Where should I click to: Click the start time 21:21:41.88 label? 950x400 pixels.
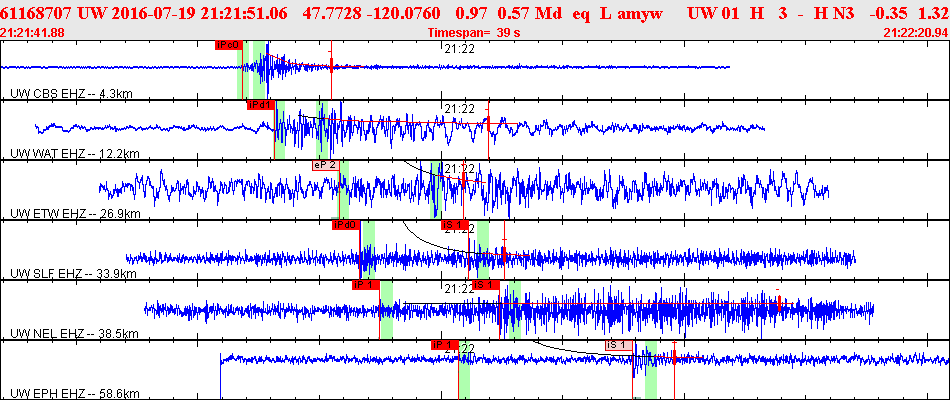[33, 33]
